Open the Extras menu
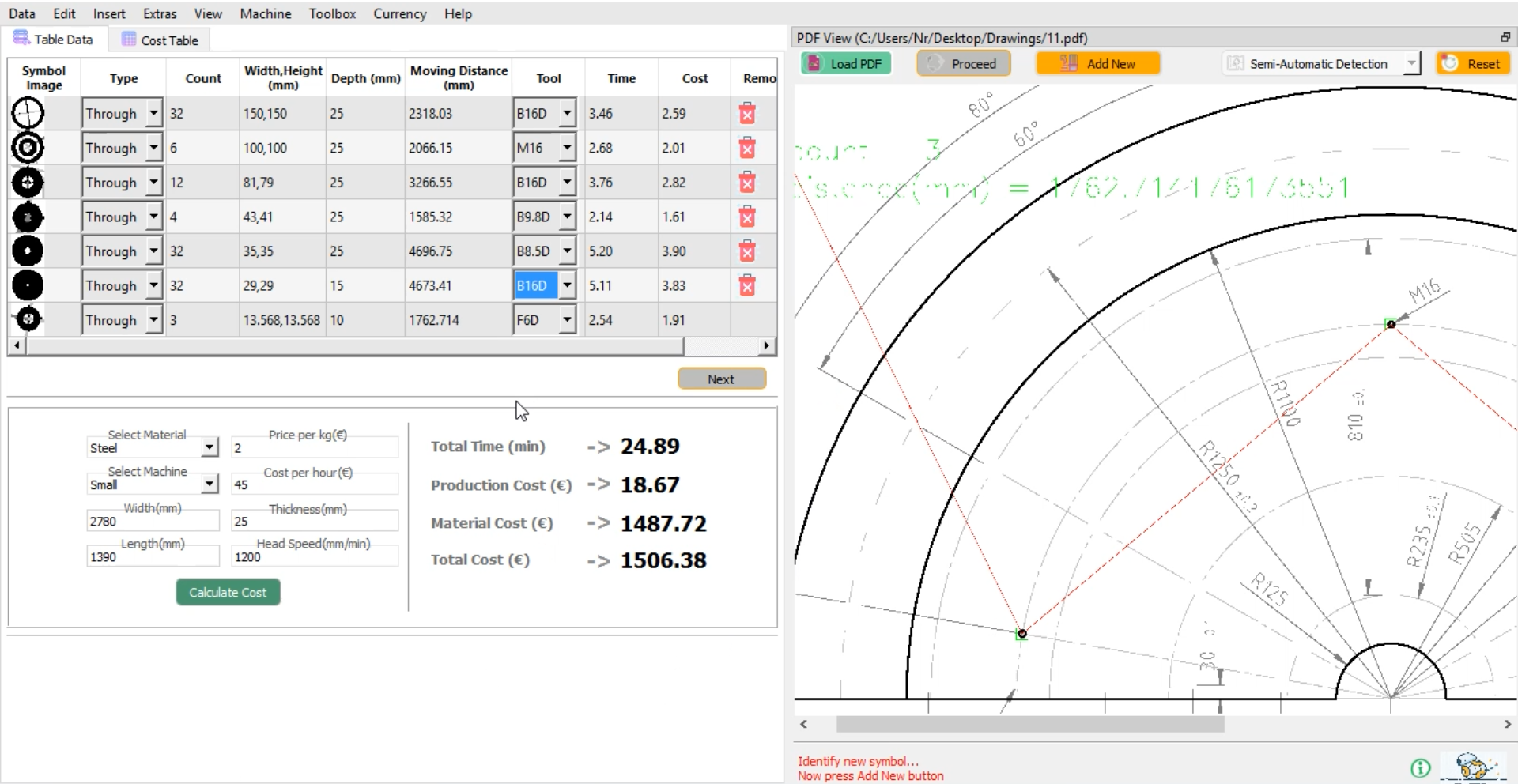The image size is (1518, 784). (160, 13)
